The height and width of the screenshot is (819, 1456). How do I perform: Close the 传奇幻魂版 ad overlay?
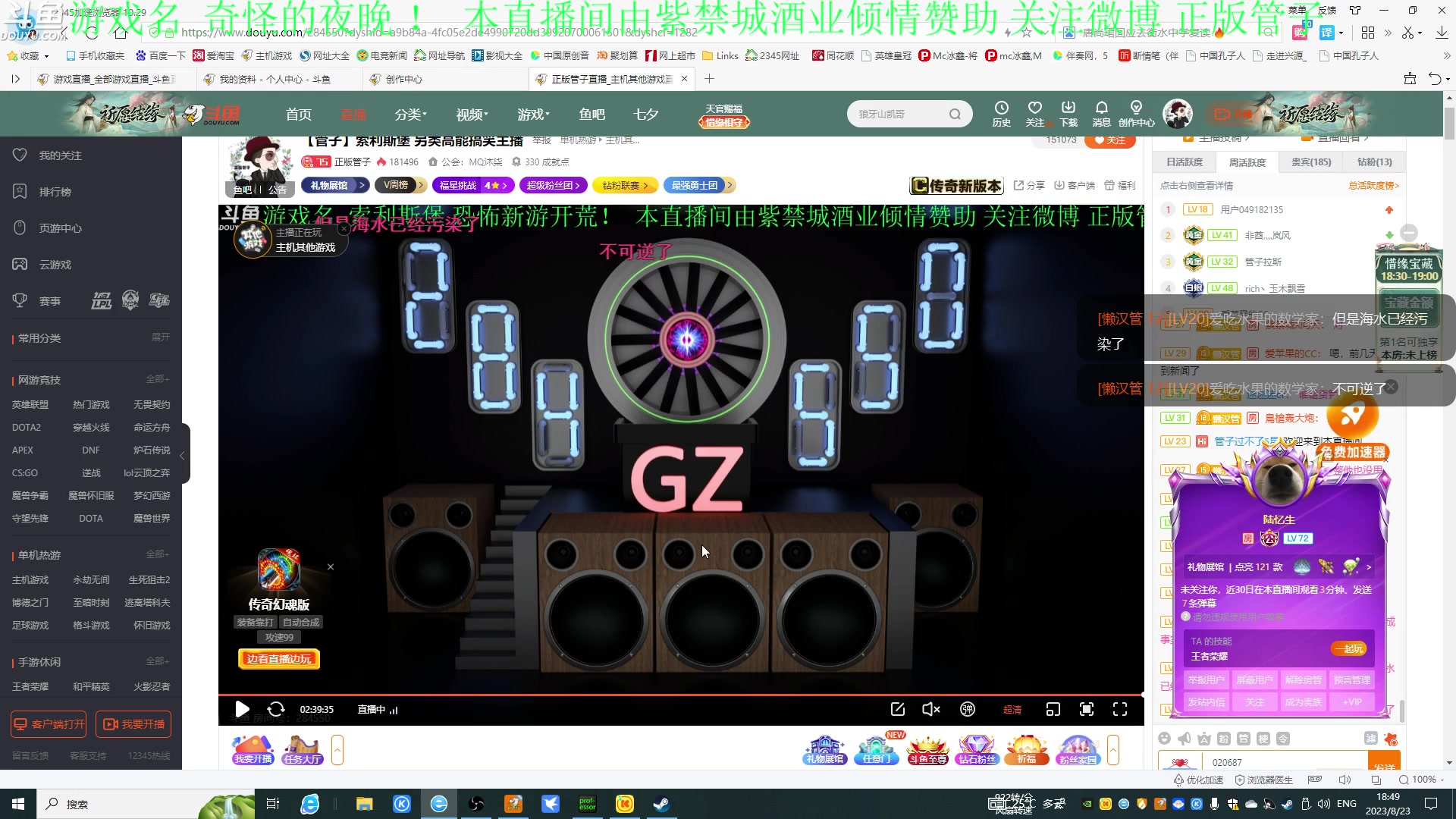click(331, 567)
